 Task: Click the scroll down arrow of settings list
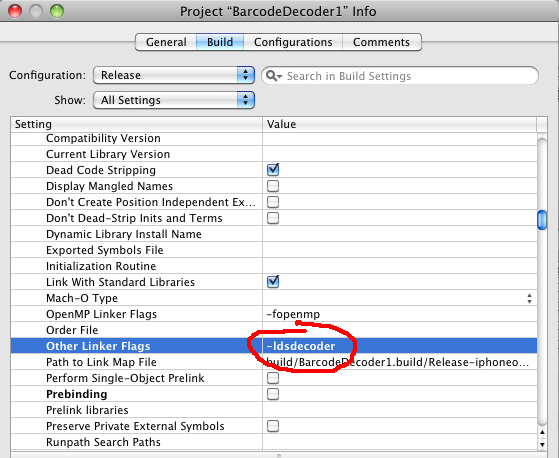(542, 444)
